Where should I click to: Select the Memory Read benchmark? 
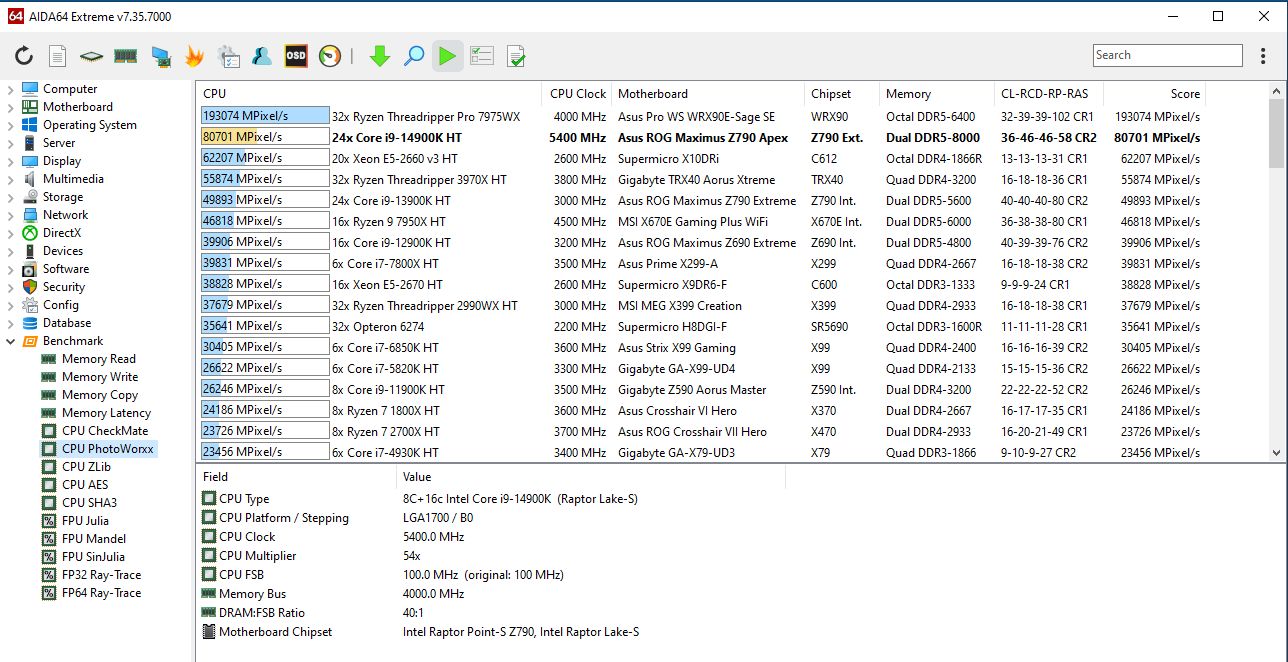pos(98,359)
